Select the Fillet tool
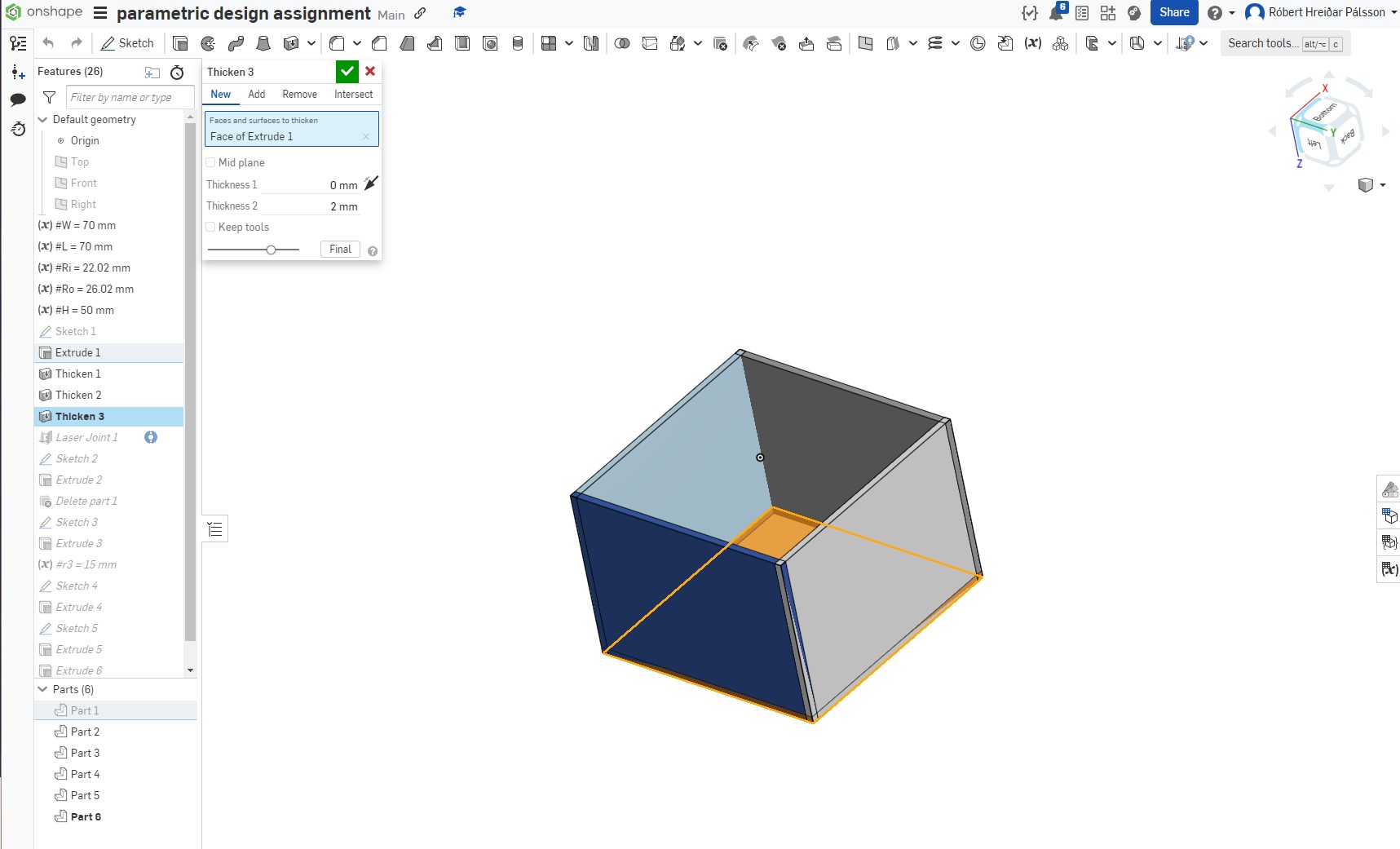Viewport: 1400px width, 849px height. (x=337, y=43)
